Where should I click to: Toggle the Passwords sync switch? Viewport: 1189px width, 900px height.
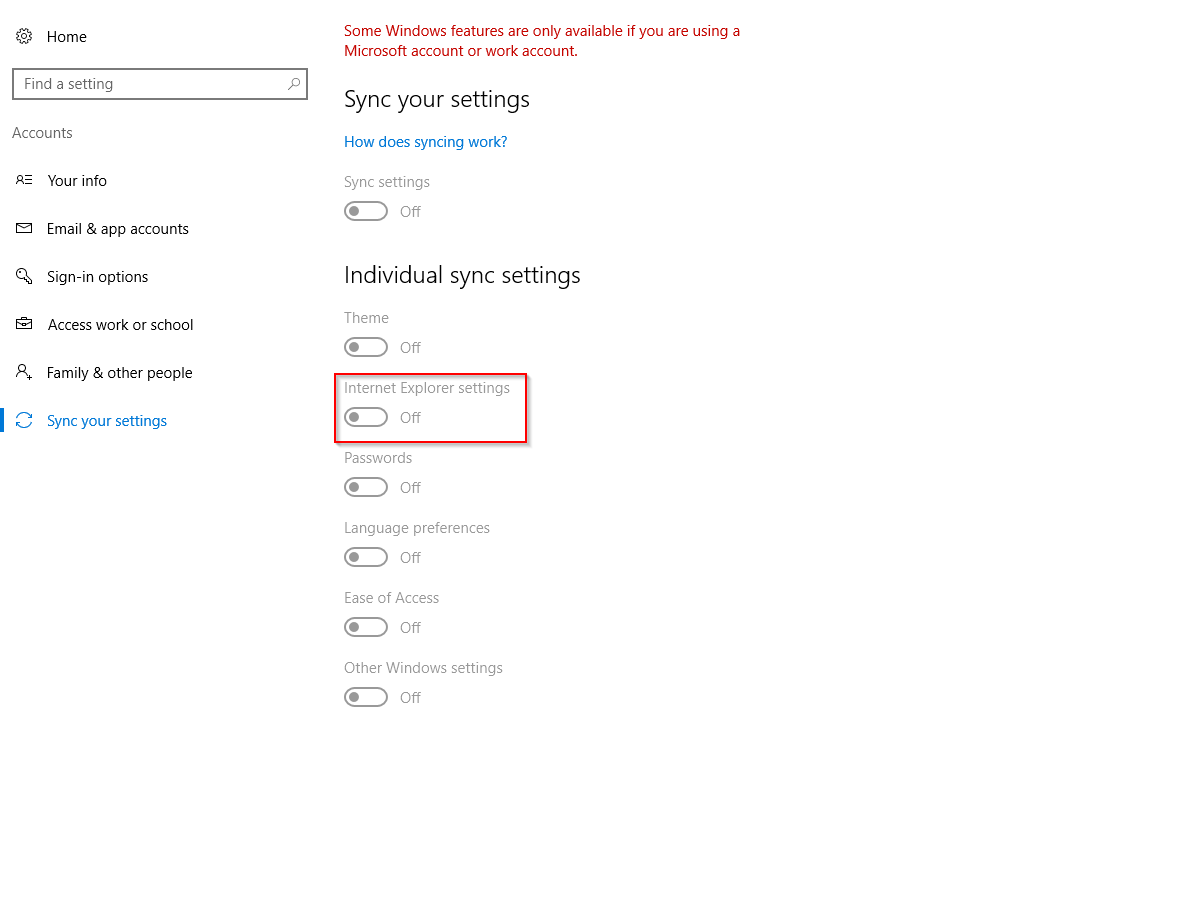365,488
